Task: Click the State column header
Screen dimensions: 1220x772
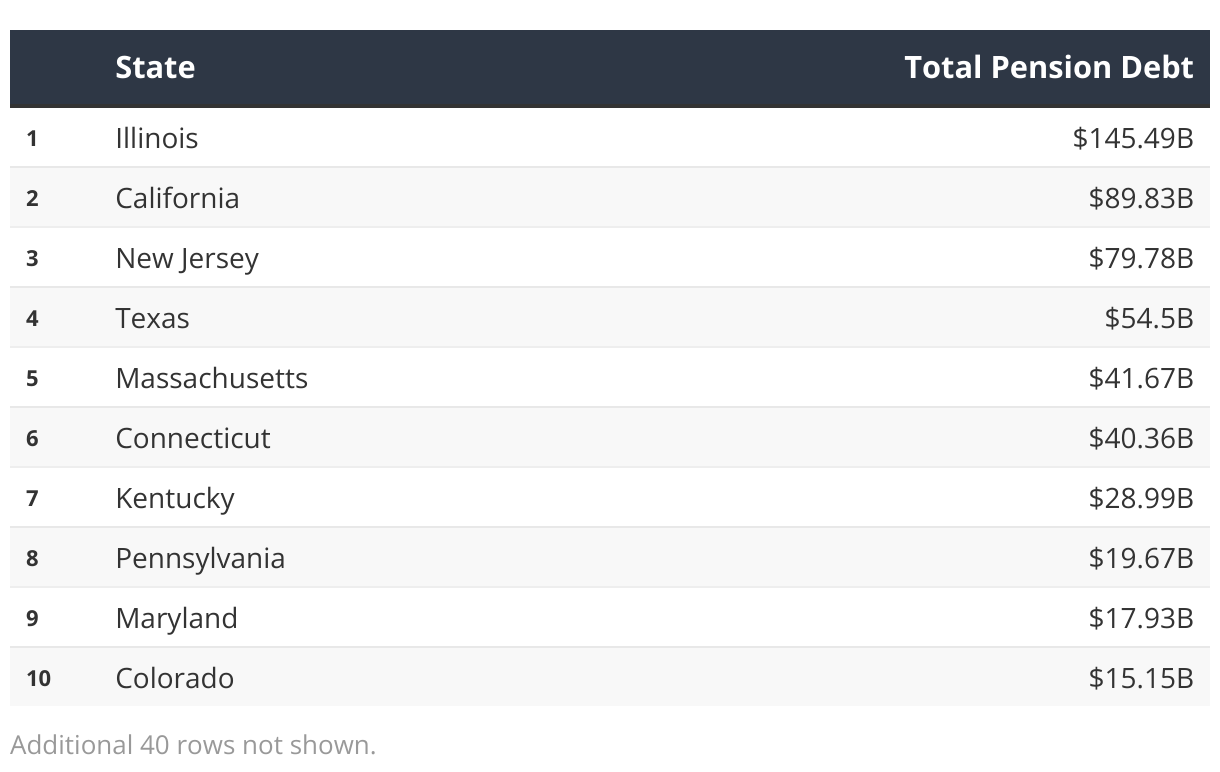Action: [x=155, y=67]
